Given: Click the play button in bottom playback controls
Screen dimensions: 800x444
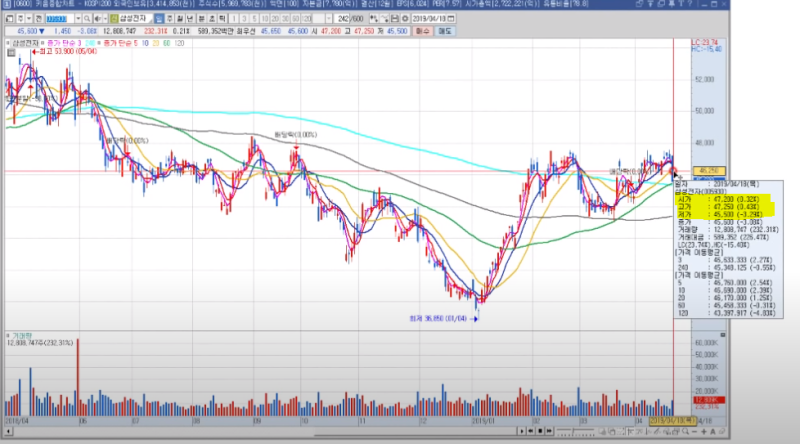Looking at the screenshot, I should pyautogui.click(x=522, y=431).
